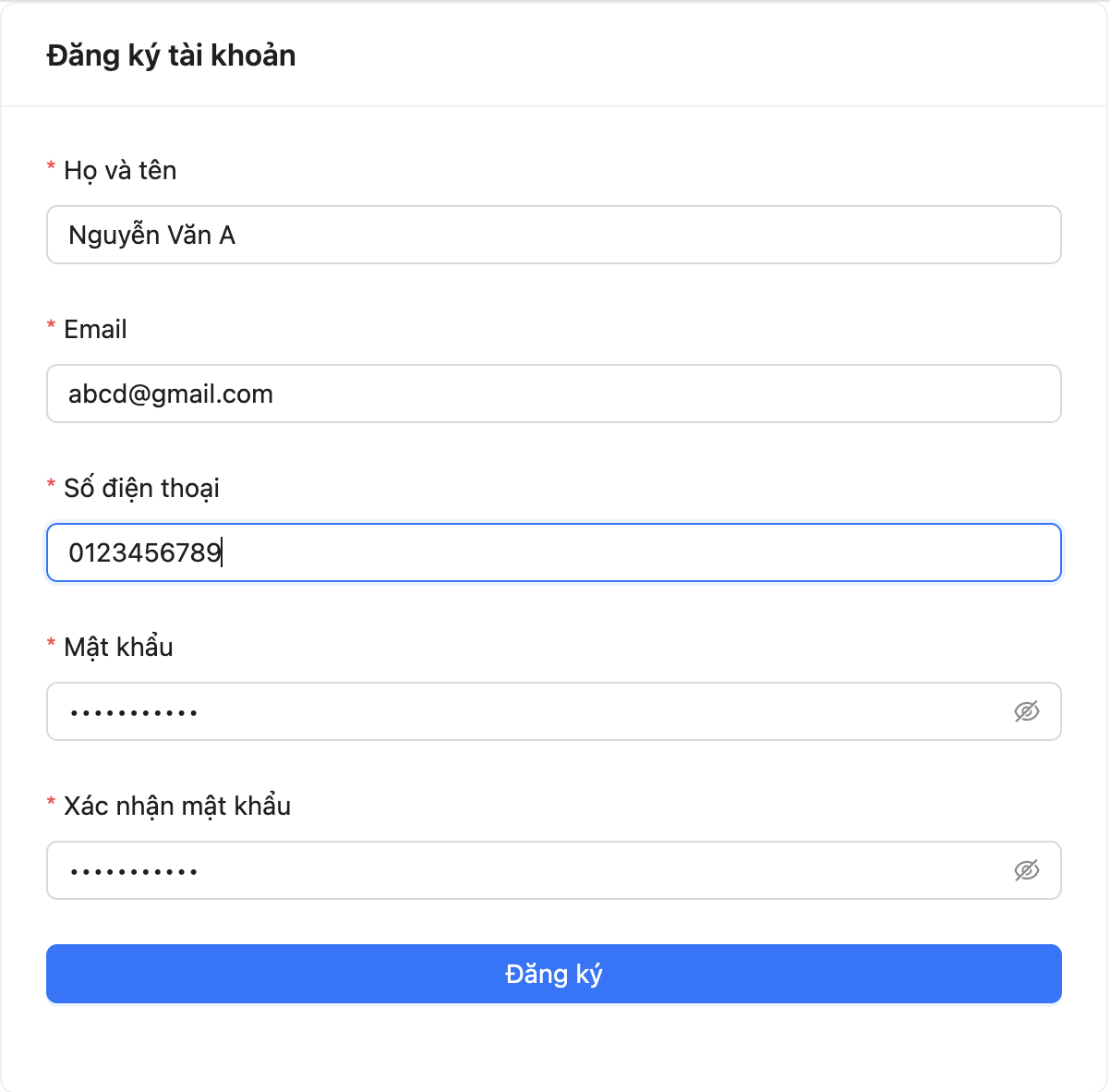Click the entered text abcd@gmail.com
This screenshot has width=1110, height=1092.
pos(171,394)
